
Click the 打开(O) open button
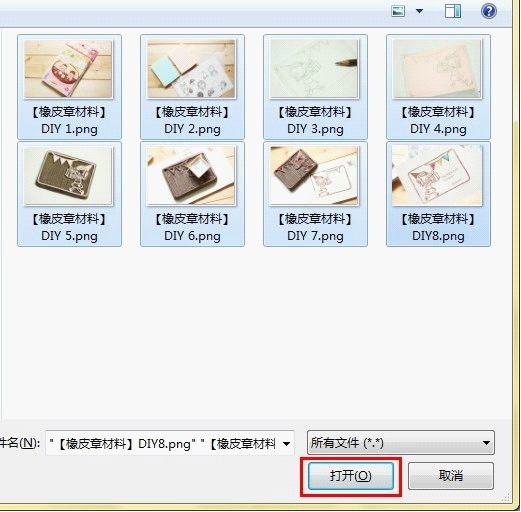tap(351, 476)
